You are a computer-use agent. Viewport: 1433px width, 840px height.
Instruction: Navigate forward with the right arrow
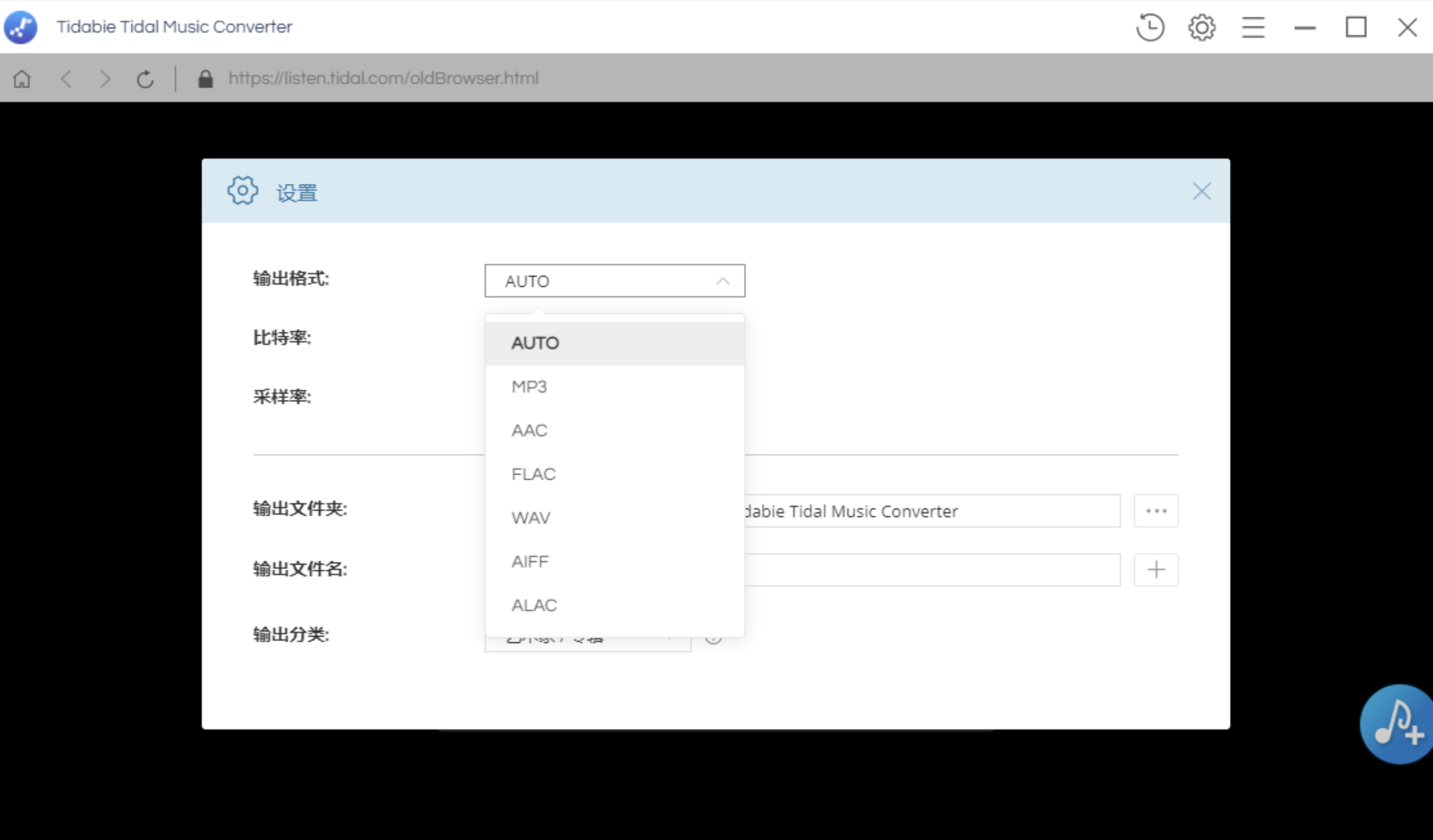pyautogui.click(x=105, y=79)
